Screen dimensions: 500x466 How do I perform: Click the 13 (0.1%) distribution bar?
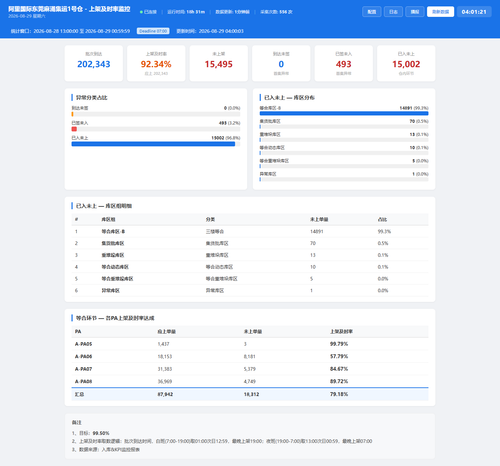point(344,140)
